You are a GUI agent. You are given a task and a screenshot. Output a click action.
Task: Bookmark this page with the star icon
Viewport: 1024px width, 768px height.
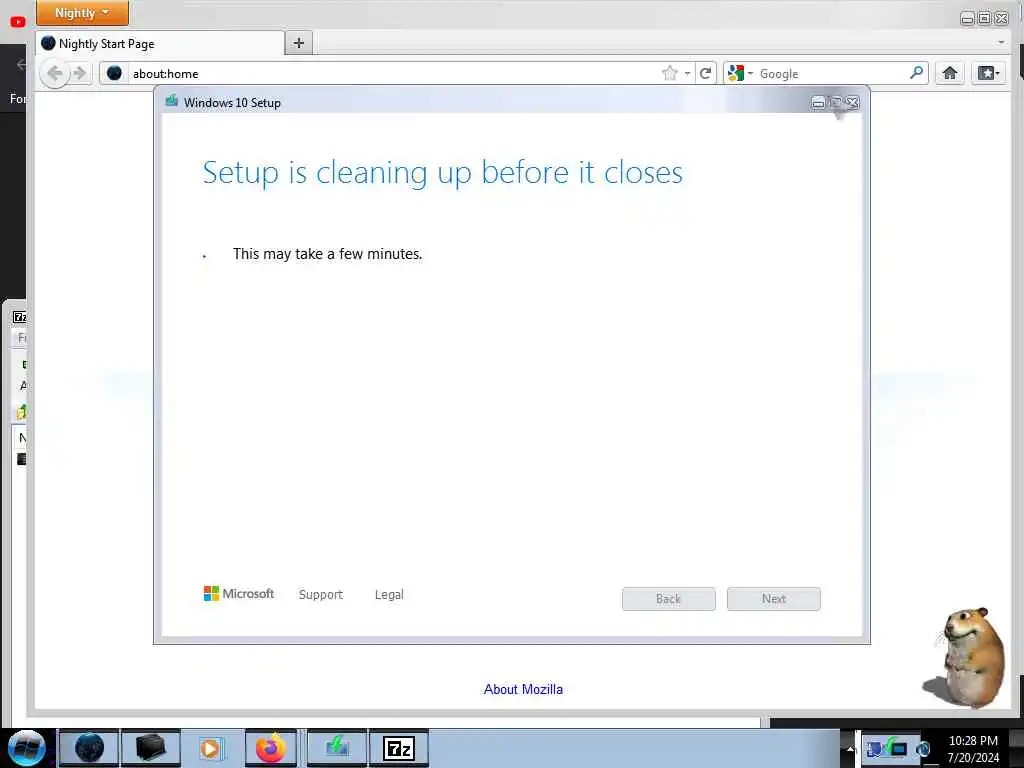click(669, 73)
